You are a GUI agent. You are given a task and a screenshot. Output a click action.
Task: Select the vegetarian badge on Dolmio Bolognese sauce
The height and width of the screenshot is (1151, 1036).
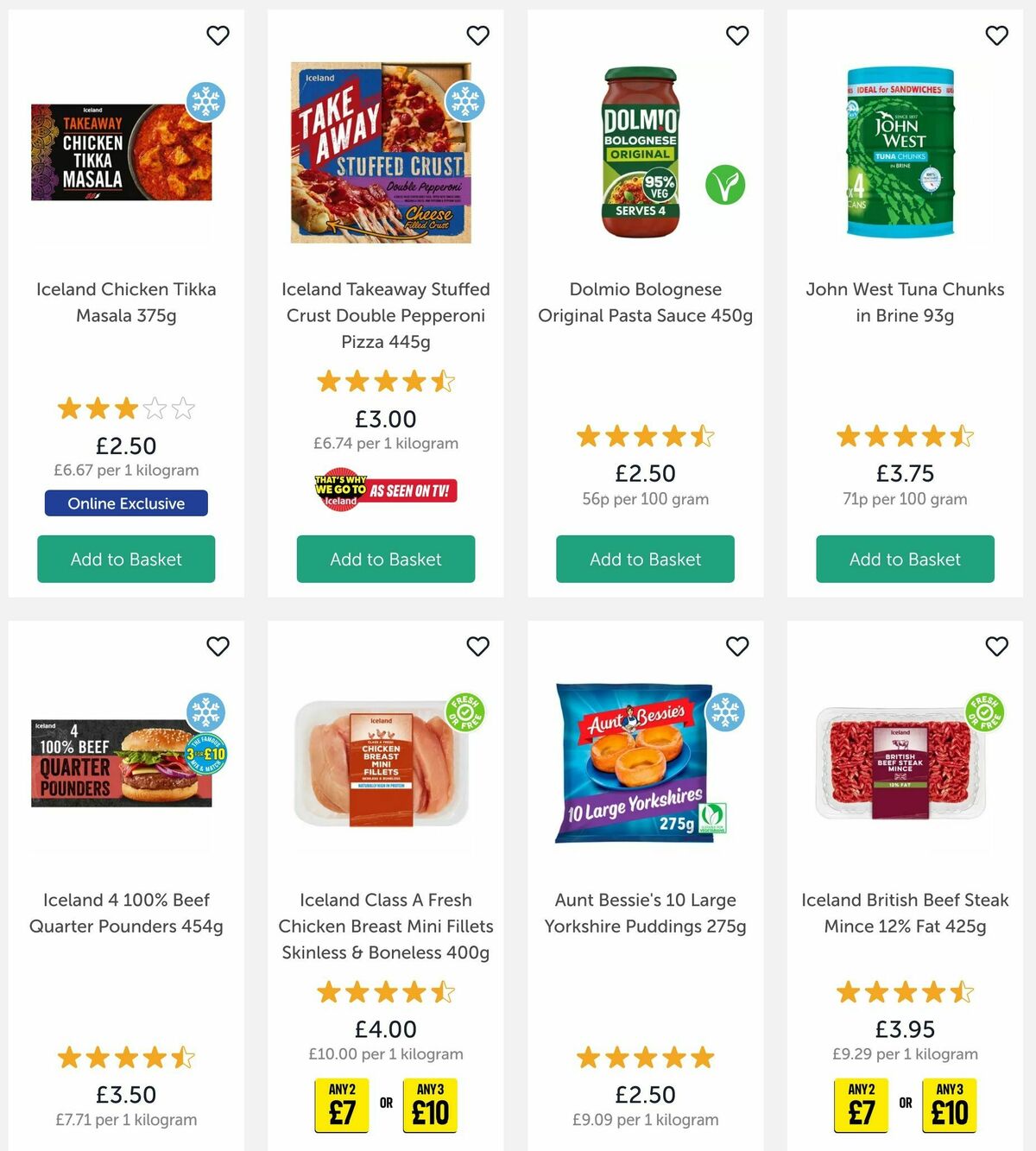(x=726, y=184)
